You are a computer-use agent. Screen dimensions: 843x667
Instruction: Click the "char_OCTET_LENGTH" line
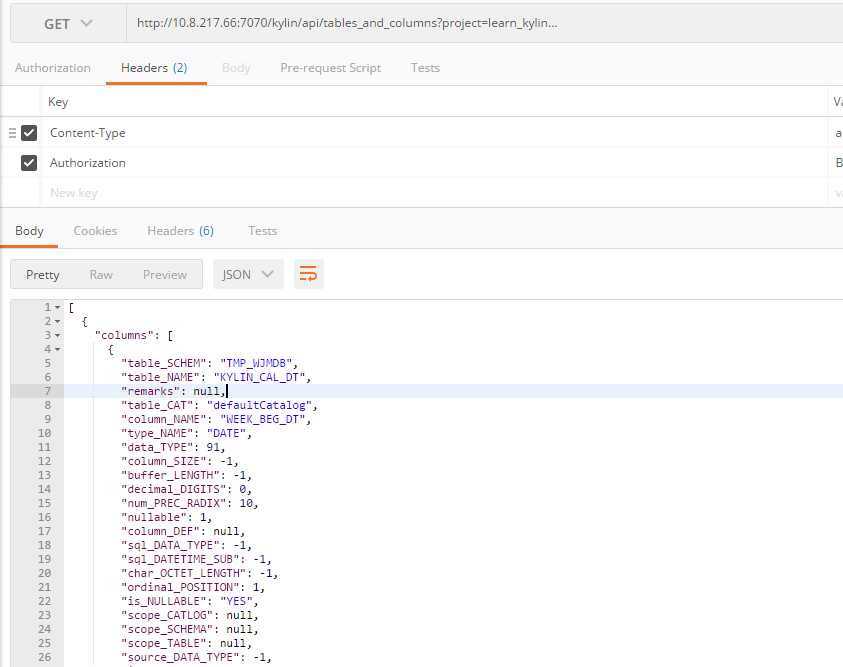pyautogui.click(x=199, y=573)
